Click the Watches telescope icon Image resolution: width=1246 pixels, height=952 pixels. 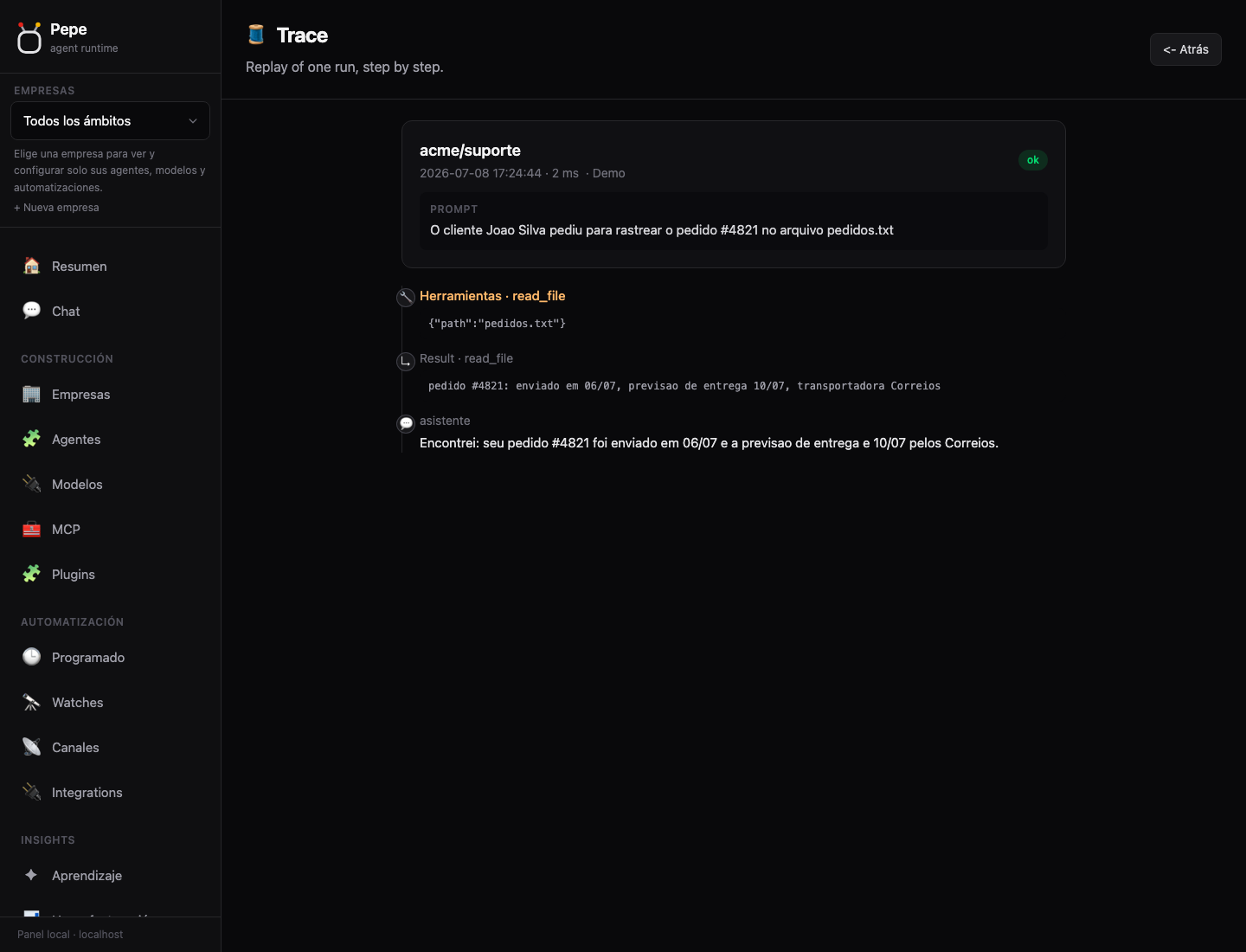point(32,702)
